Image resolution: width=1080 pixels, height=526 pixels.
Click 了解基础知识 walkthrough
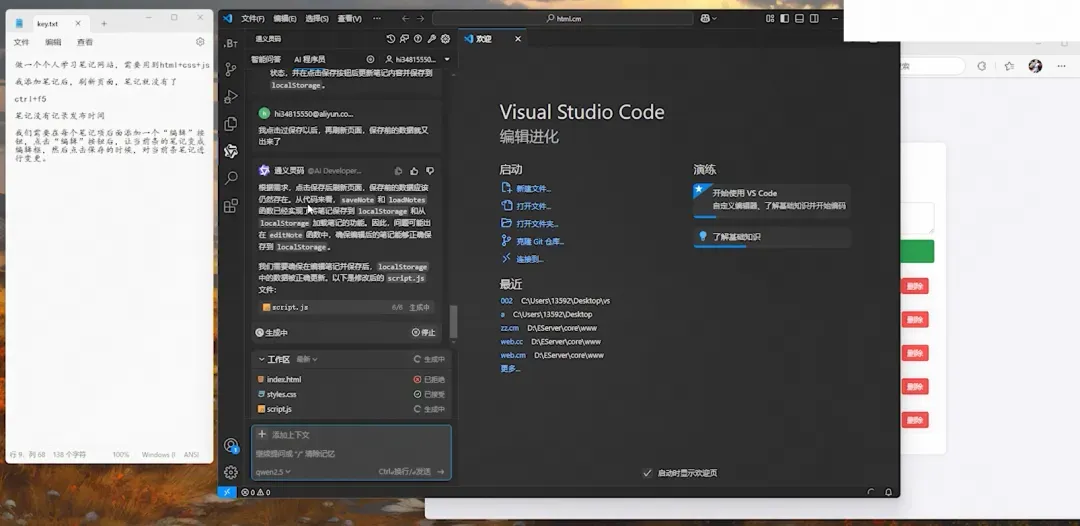(x=771, y=237)
